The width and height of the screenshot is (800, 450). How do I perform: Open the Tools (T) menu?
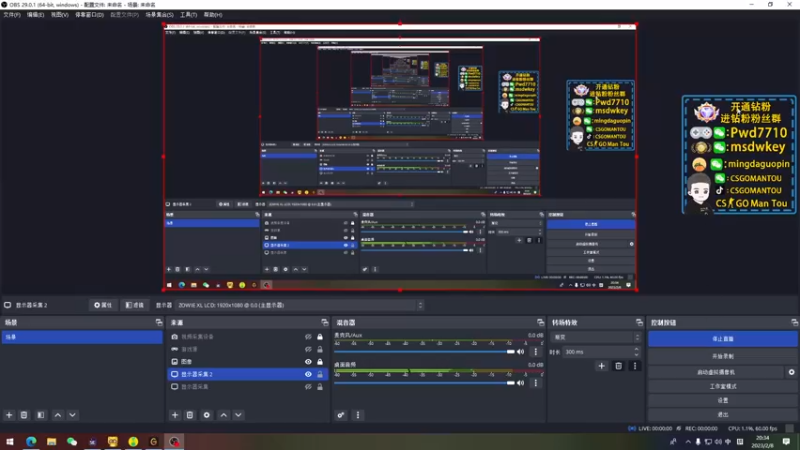tap(188, 15)
